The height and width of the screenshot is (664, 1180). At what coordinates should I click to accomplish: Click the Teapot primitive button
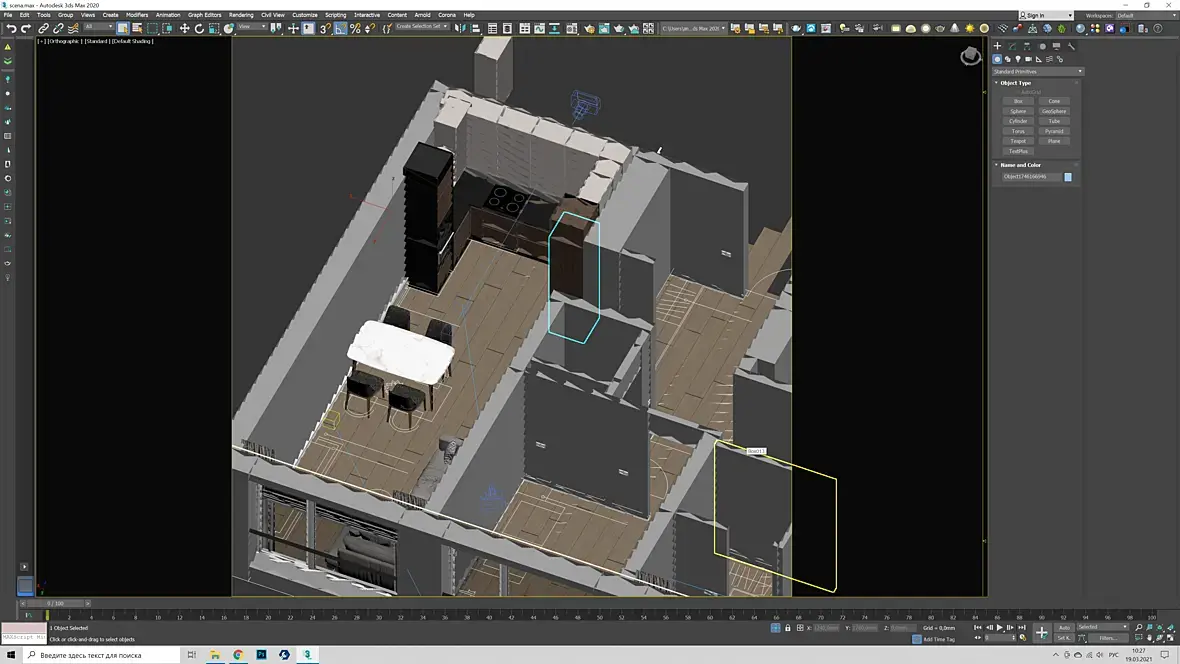pos(1018,141)
